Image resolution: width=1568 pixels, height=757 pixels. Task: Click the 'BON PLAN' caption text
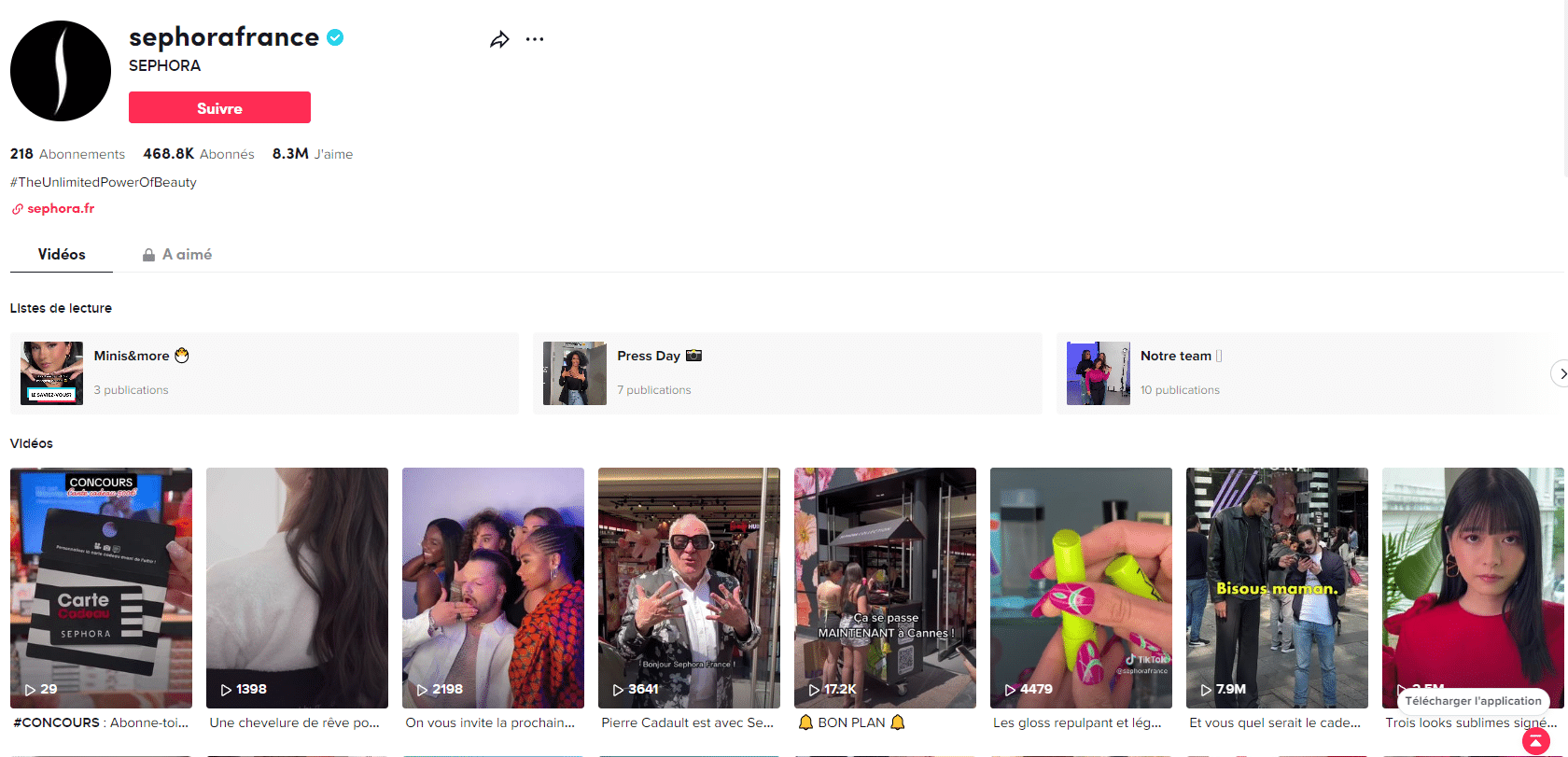pyautogui.click(x=851, y=722)
